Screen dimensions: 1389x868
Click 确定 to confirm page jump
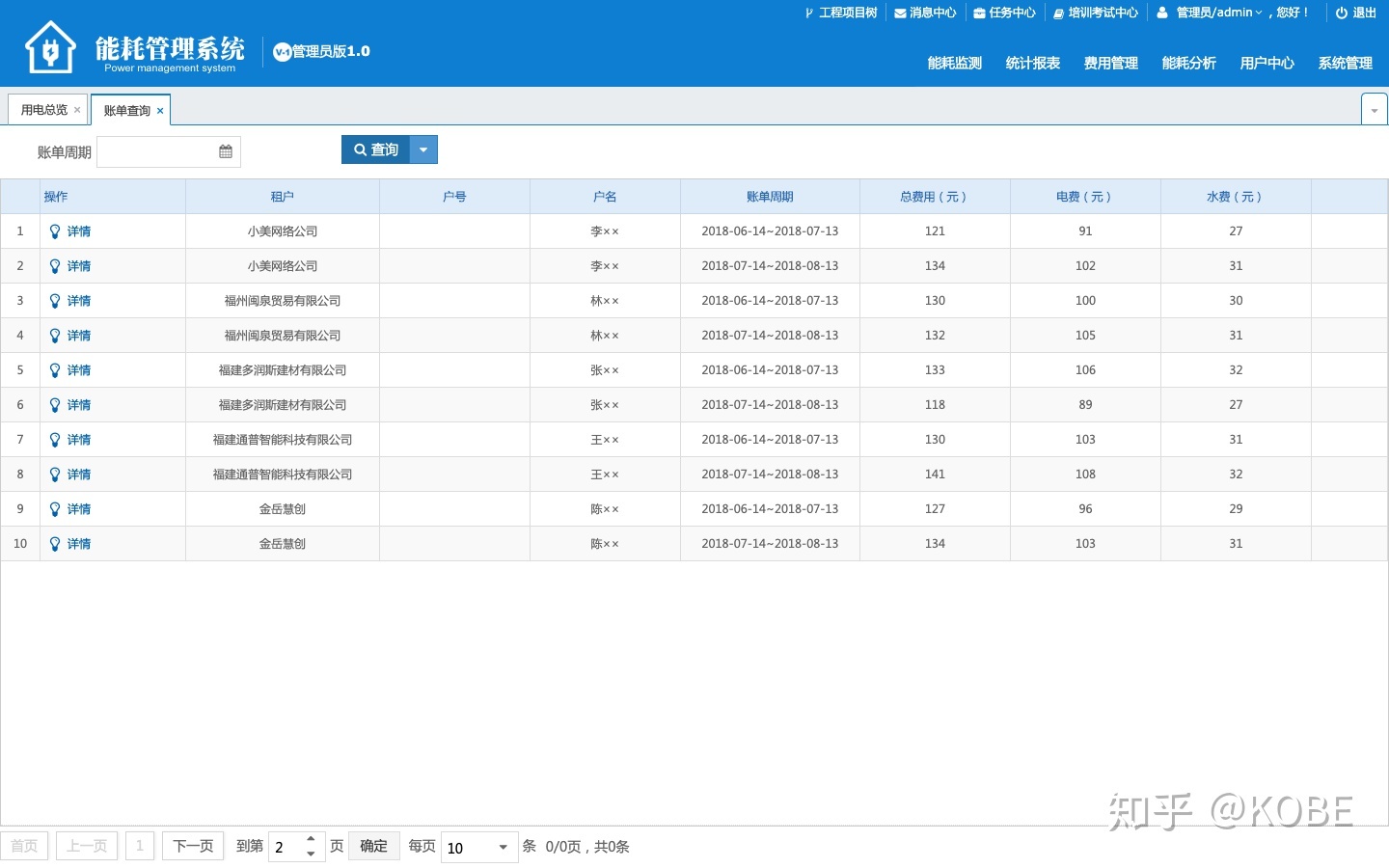click(x=374, y=846)
